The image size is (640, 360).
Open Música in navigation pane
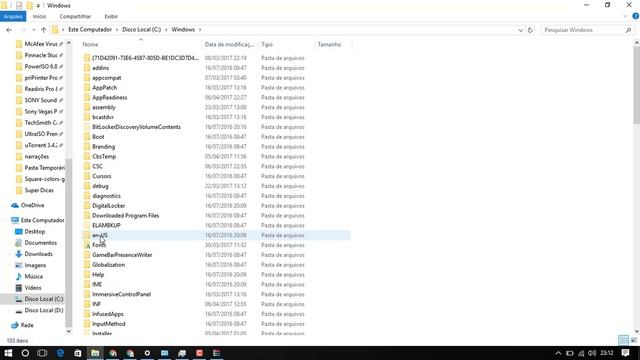33,276
